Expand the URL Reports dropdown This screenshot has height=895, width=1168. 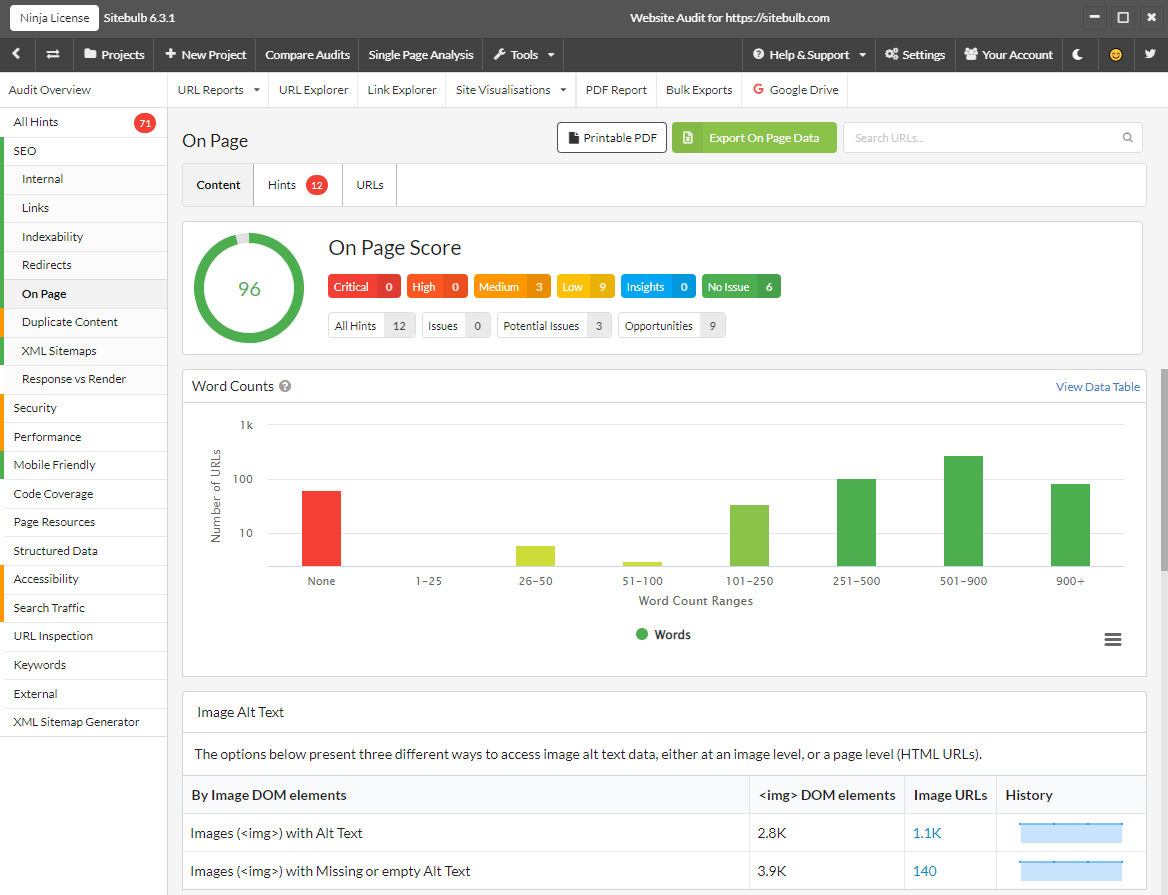217,89
